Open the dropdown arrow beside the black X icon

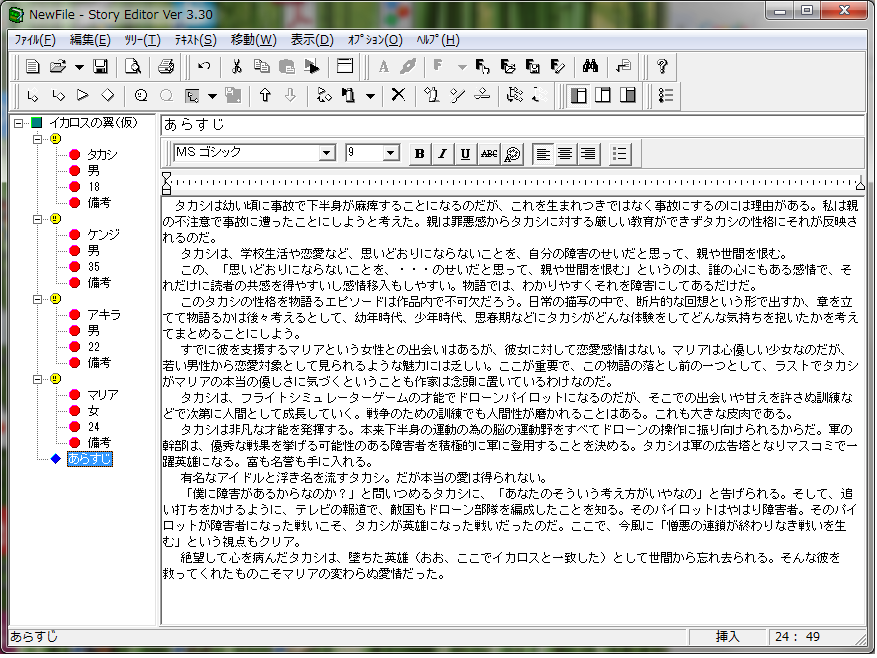point(370,96)
